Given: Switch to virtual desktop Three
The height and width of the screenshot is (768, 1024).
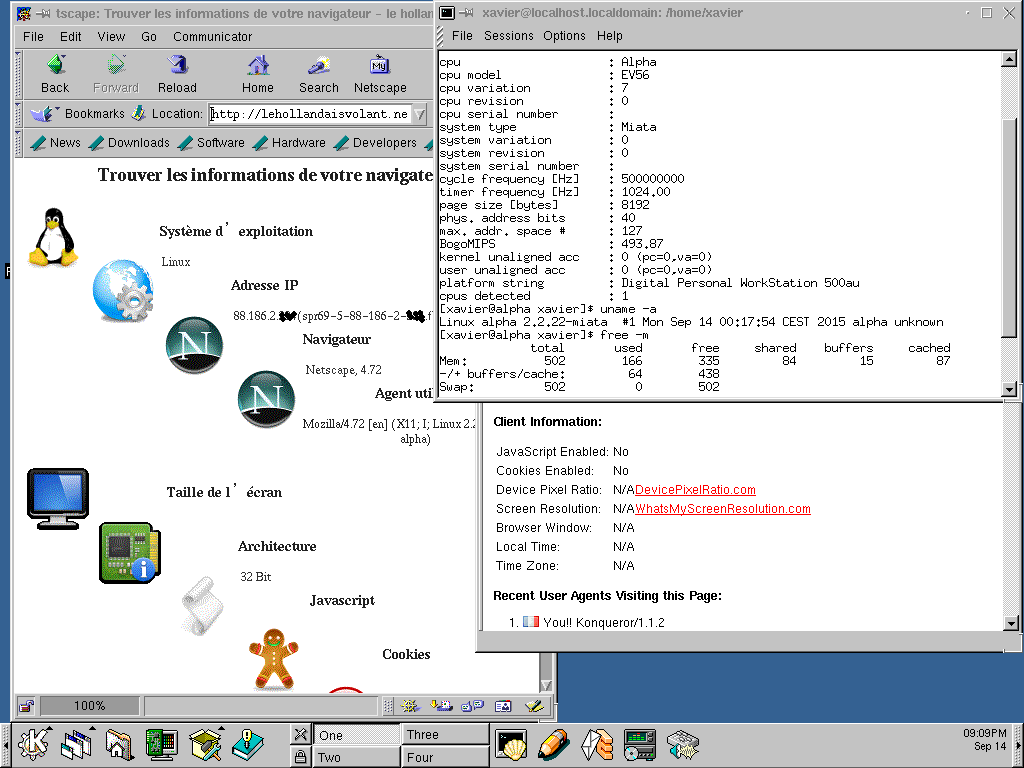Looking at the screenshot, I should 445,735.
